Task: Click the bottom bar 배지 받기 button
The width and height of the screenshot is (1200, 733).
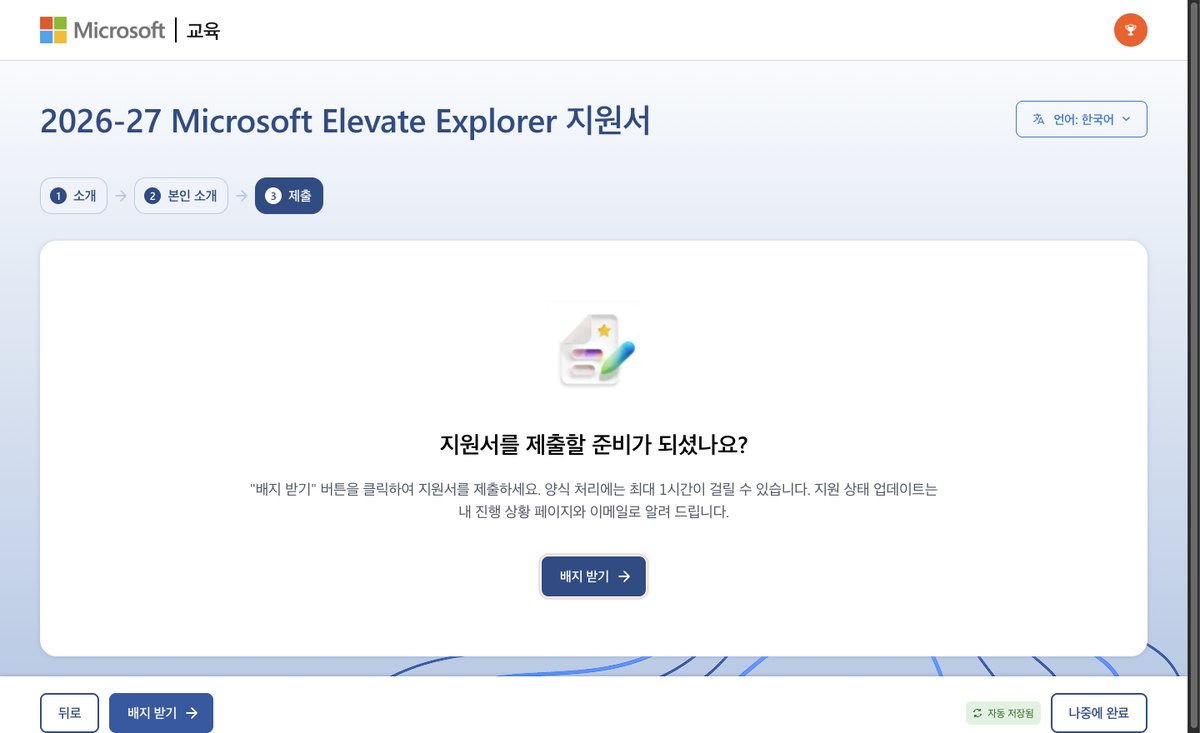Action: 161,713
